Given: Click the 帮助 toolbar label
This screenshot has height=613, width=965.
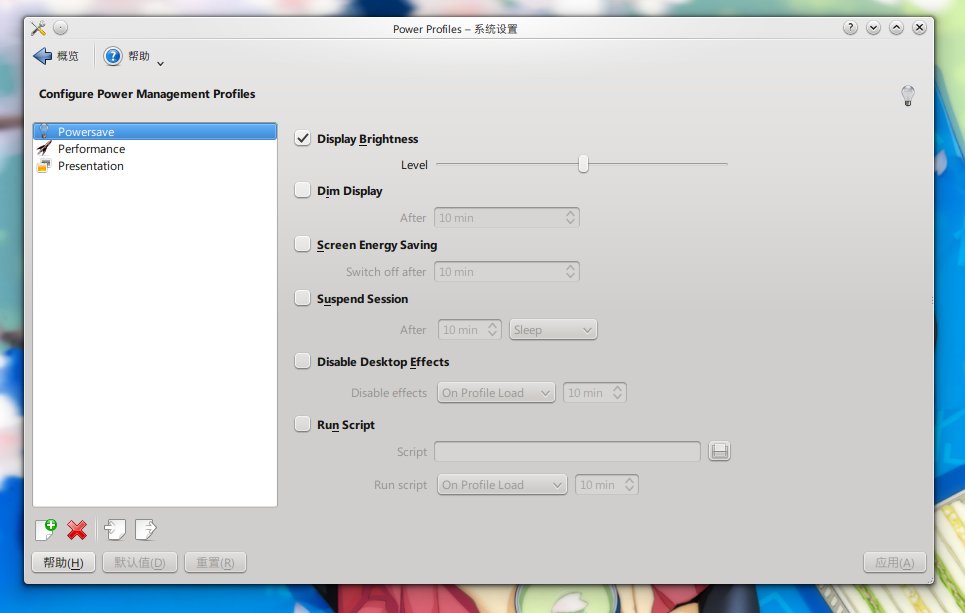Looking at the screenshot, I should [x=139, y=56].
